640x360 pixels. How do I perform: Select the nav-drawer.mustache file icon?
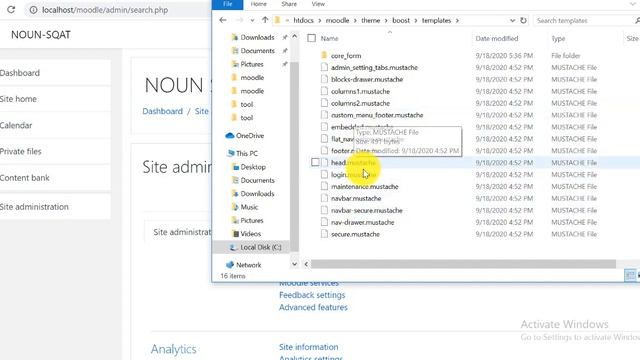324,222
